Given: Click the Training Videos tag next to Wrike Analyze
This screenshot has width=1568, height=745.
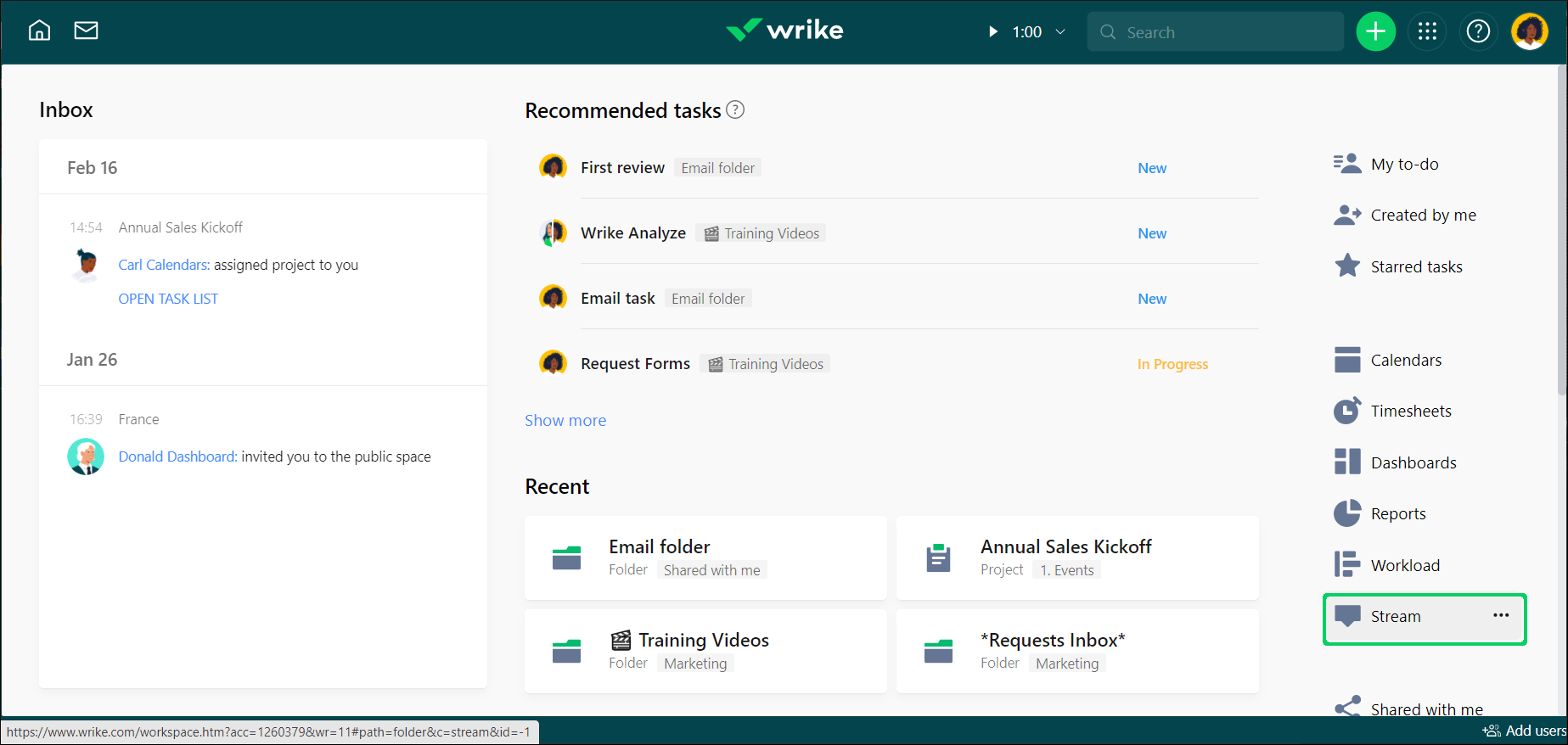Looking at the screenshot, I should (x=762, y=233).
